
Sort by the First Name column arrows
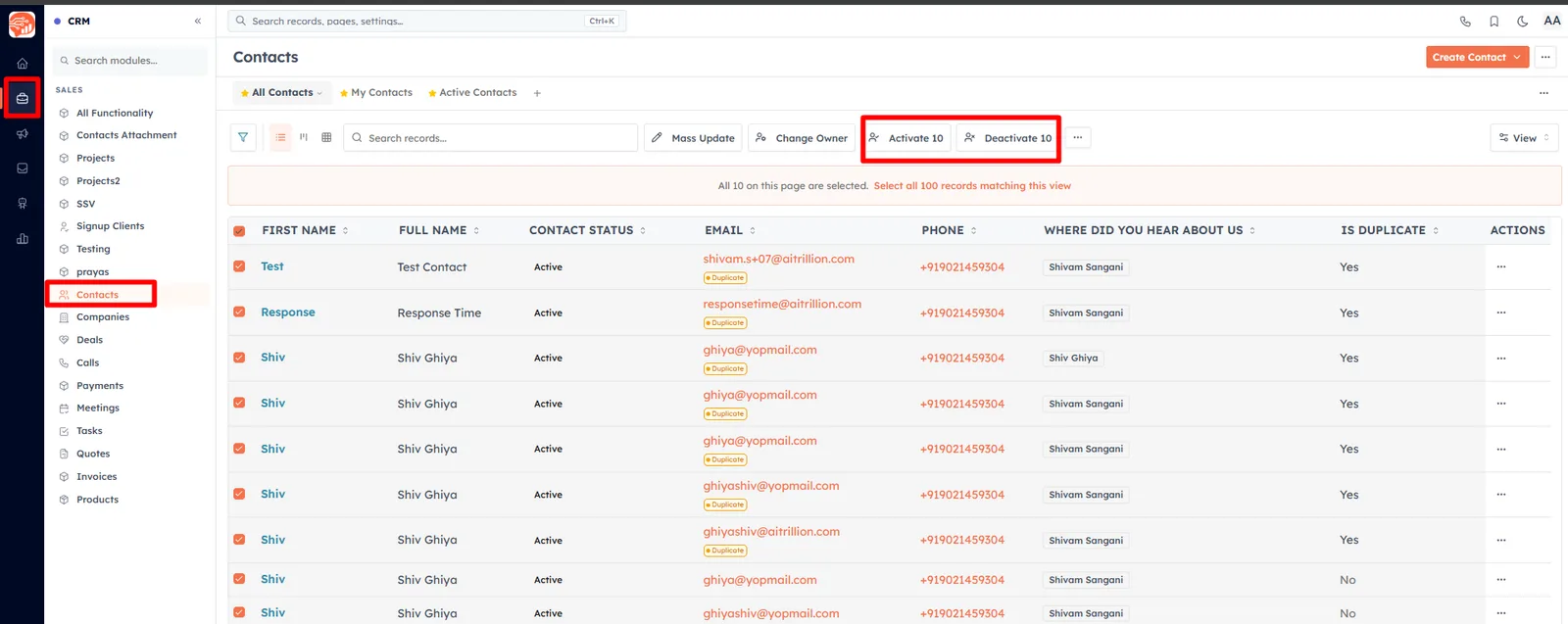pos(345,230)
